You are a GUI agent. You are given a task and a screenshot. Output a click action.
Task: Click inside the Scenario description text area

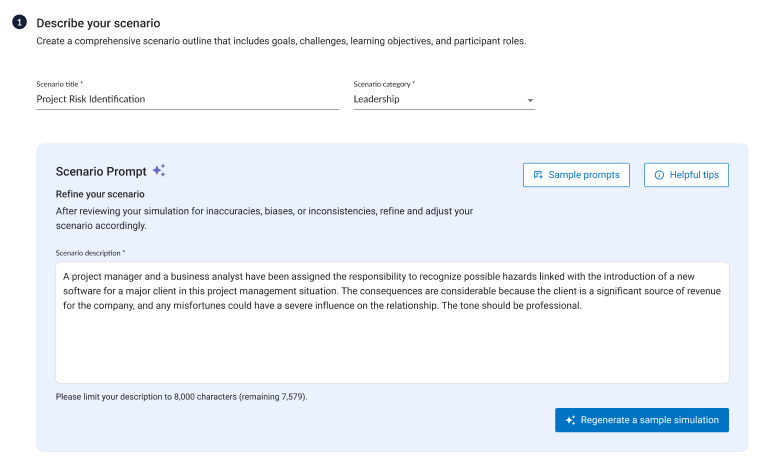(392, 322)
